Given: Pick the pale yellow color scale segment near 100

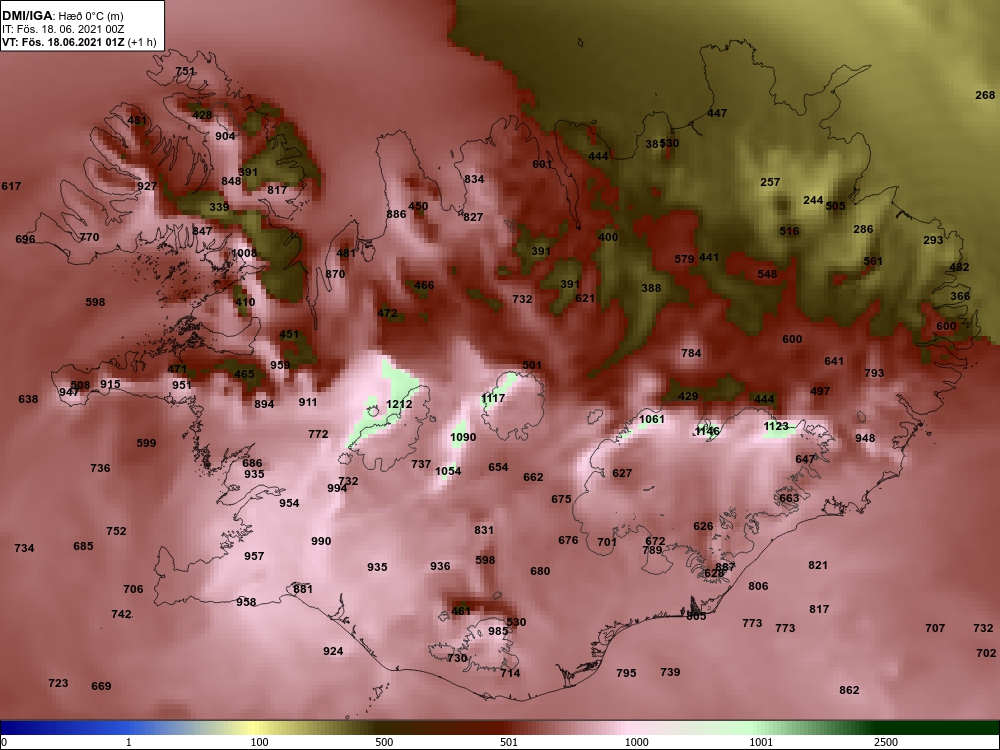Looking at the screenshot, I should 255,728.
